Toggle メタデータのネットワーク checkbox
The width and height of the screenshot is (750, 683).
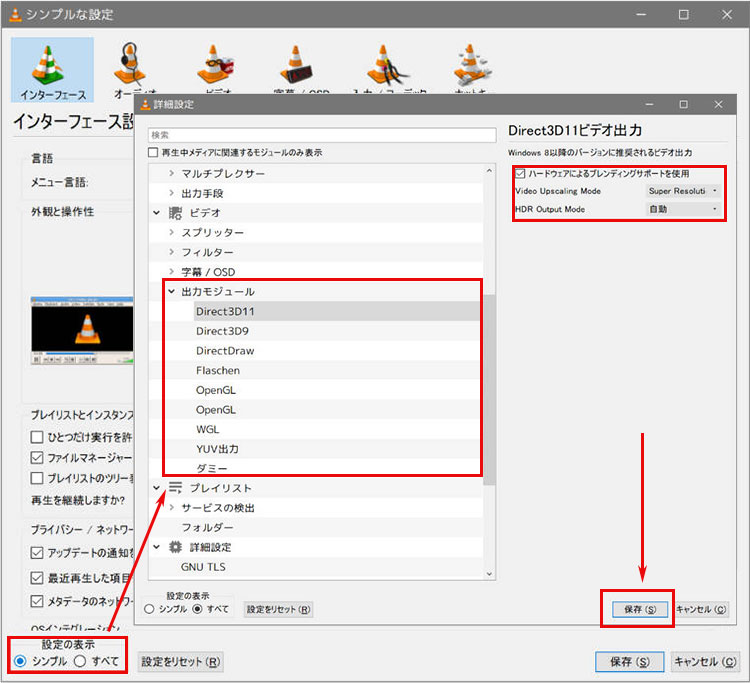coord(37,601)
